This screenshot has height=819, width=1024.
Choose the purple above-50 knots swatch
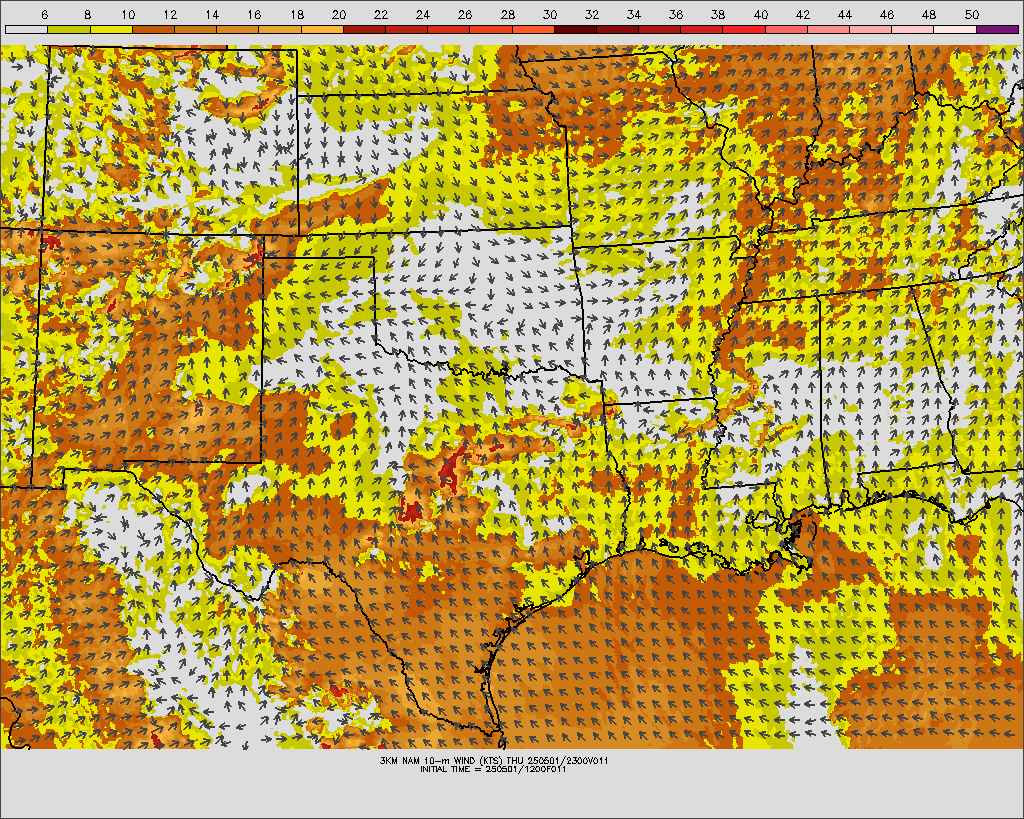tap(998, 29)
